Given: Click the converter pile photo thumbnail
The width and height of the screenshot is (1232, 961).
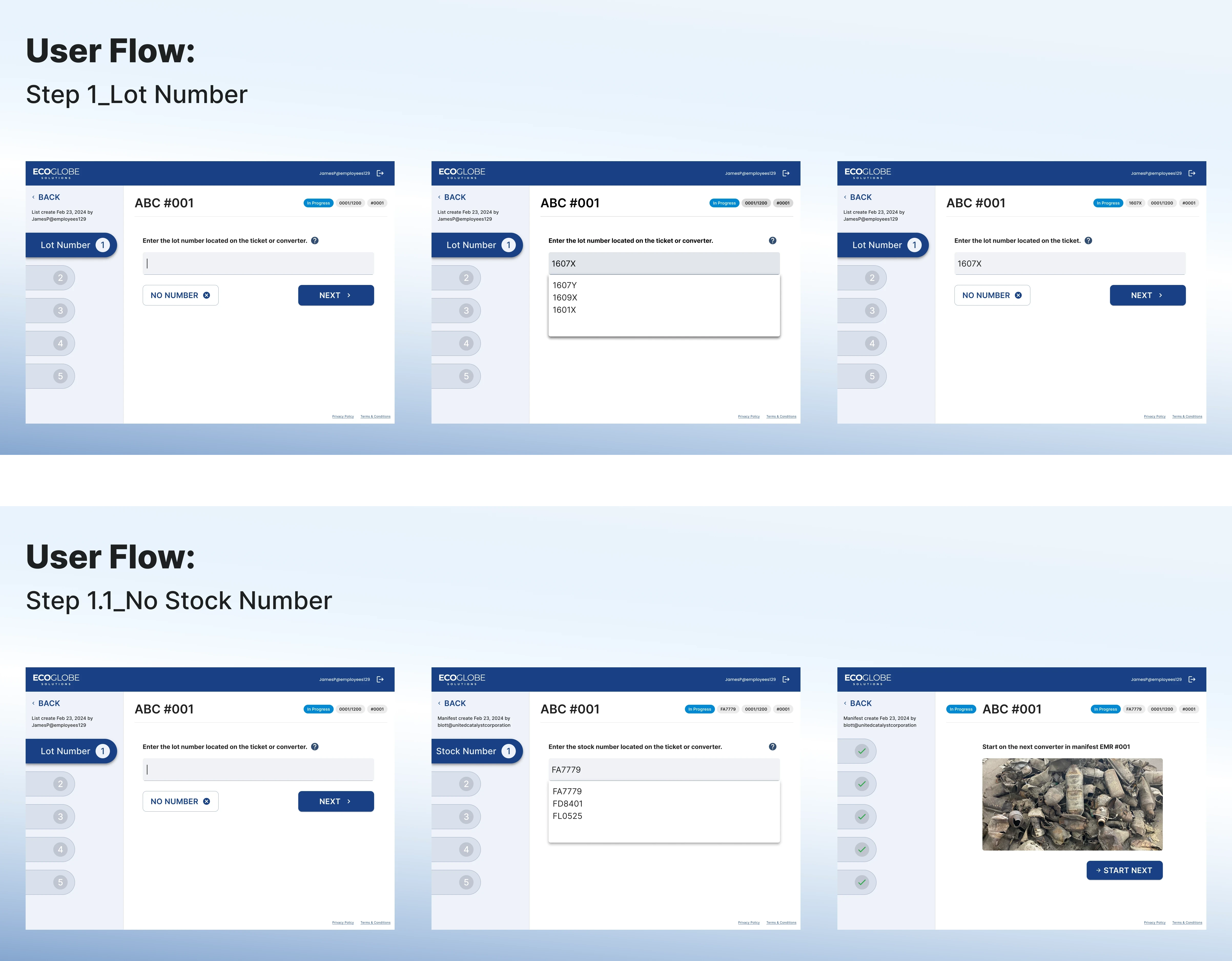Looking at the screenshot, I should pyautogui.click(x=1072, y=804).
